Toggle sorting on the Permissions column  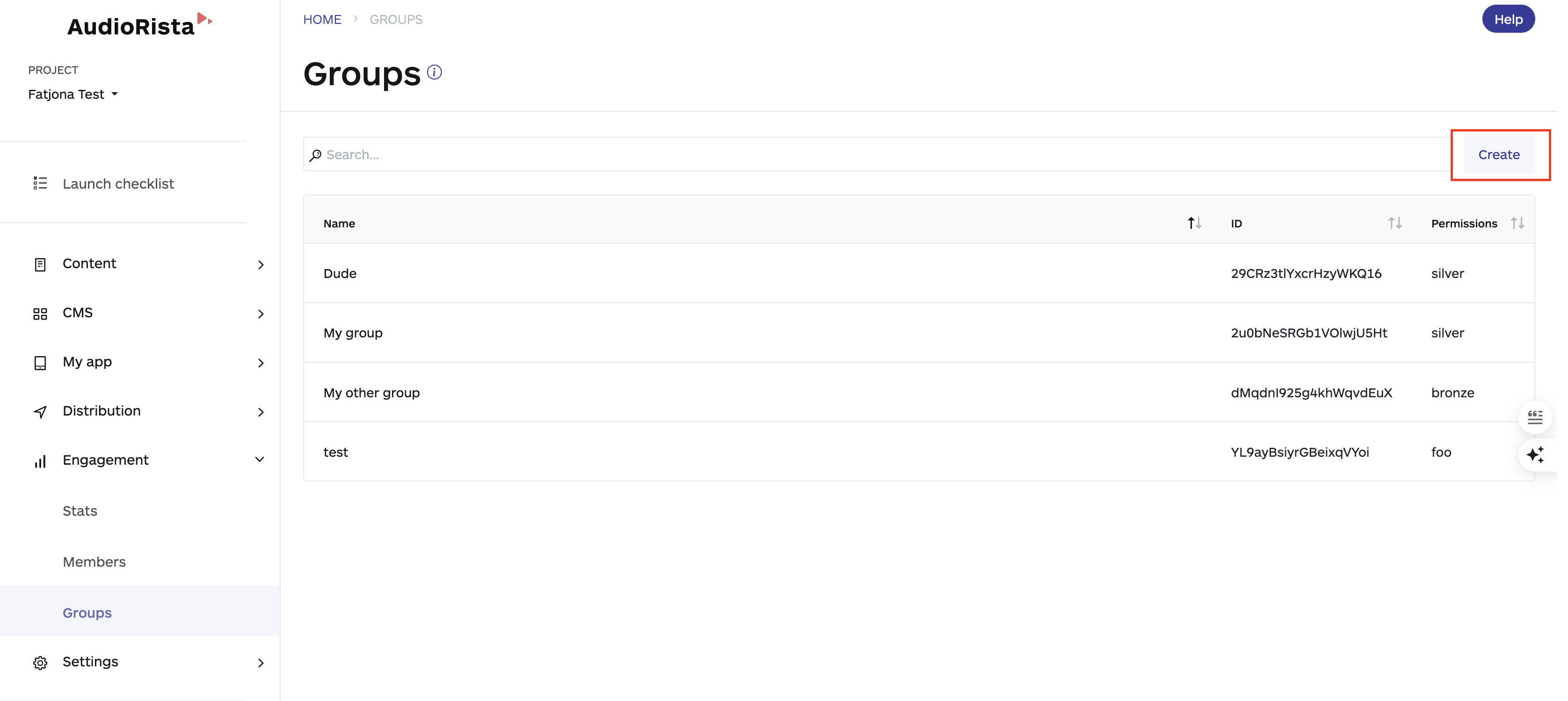(1518, 223)
